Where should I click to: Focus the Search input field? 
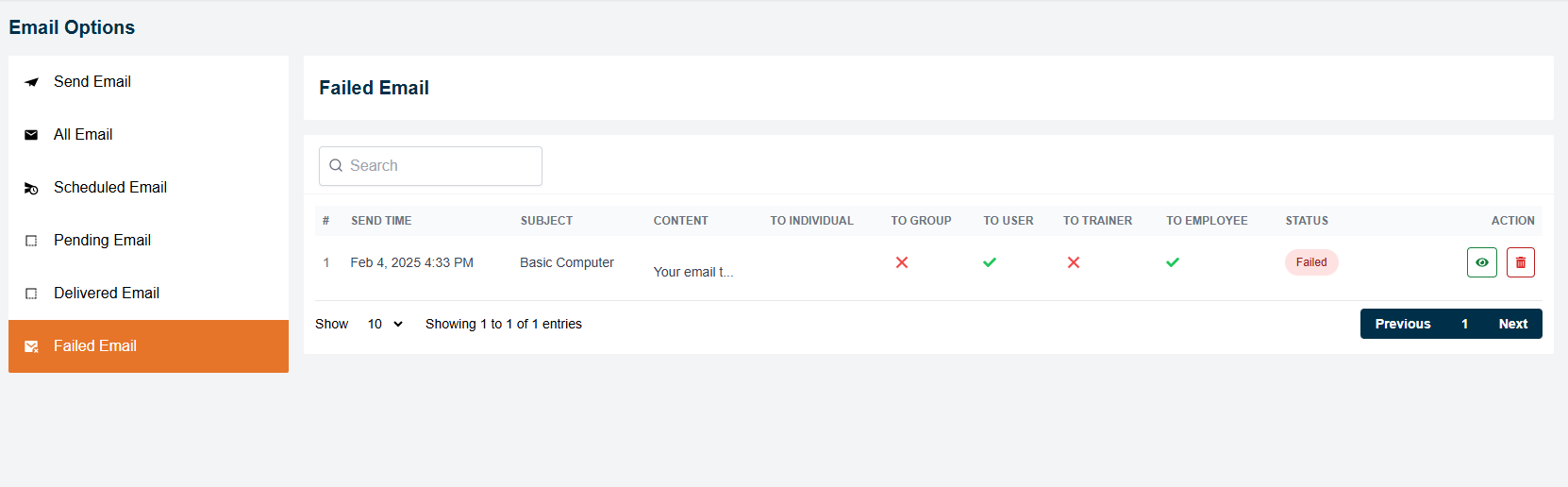pos(441,166)
